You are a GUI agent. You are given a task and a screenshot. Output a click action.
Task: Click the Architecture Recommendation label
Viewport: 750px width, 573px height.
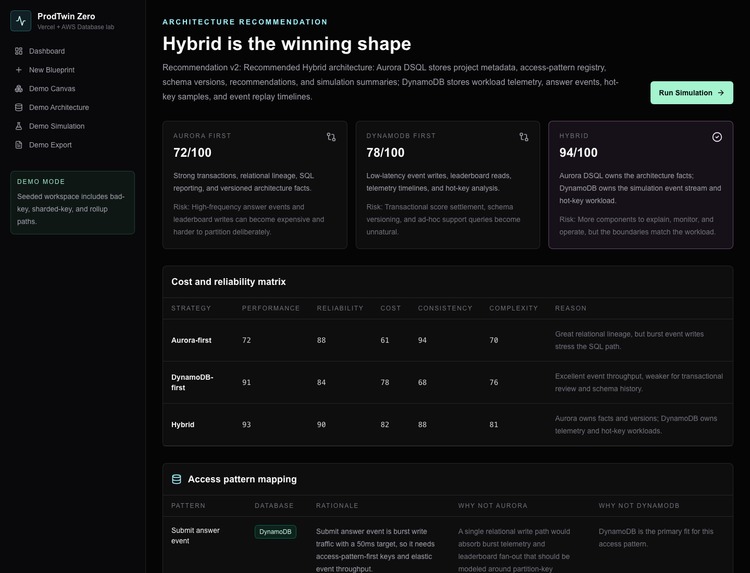click(x=245, y=22)
